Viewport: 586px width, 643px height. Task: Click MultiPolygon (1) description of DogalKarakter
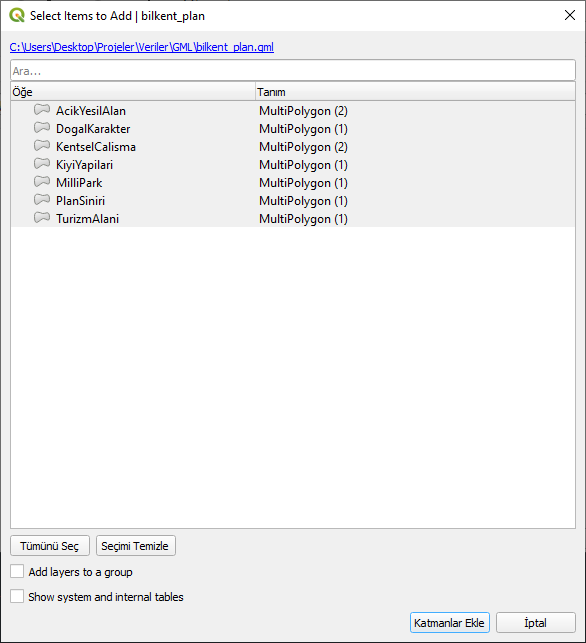[303, 129]
